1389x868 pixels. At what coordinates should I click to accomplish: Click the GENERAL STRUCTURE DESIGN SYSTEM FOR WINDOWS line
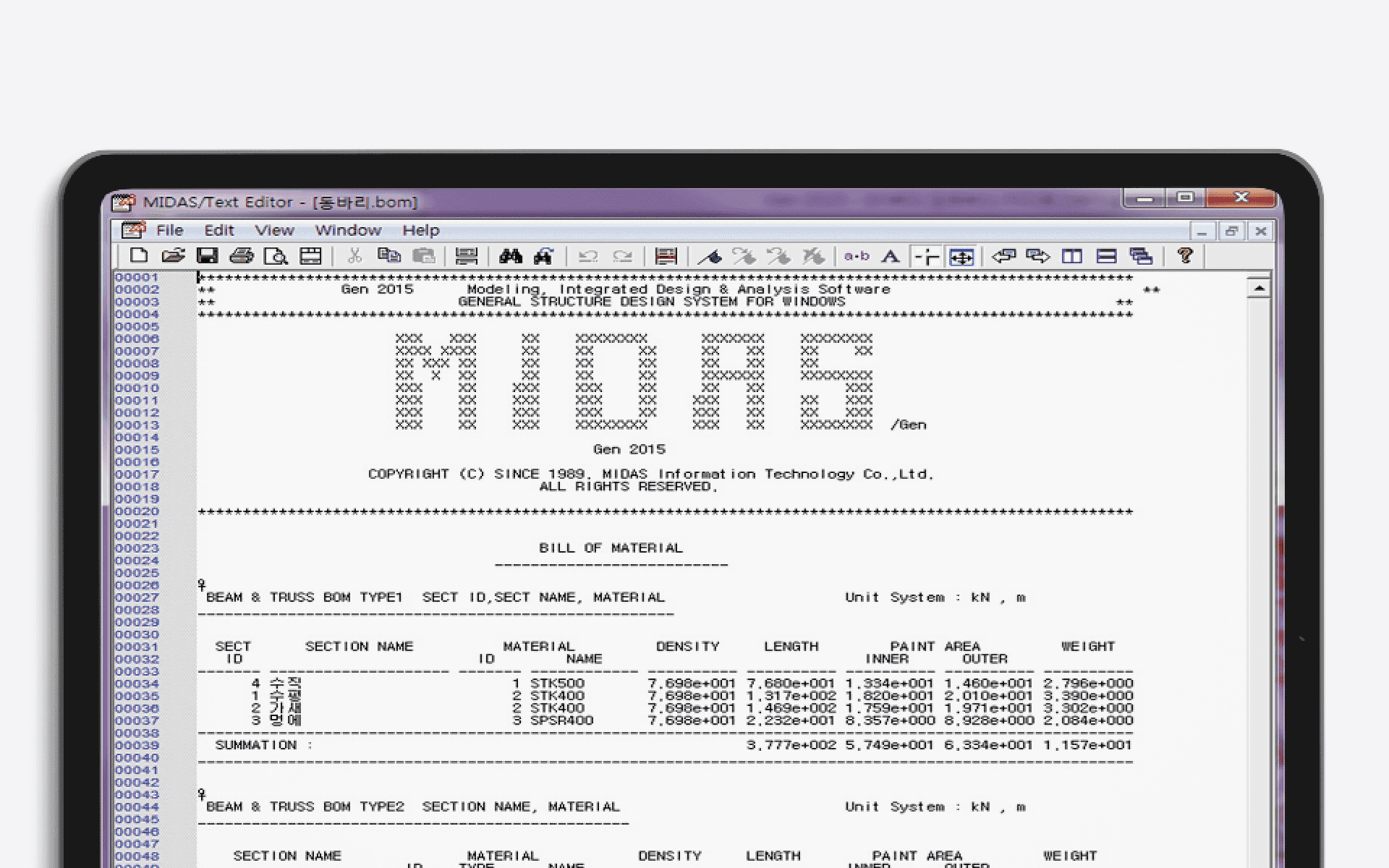coord(651,302)
